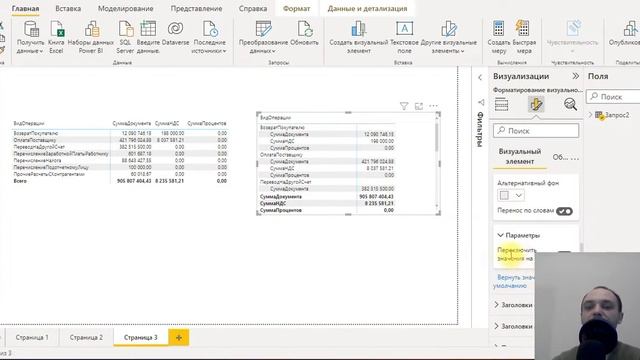The height and width of the screenshot is (360, 640).
Task: Click the matrix visual's vertical scrollbar
Action: tap(437, 137)
